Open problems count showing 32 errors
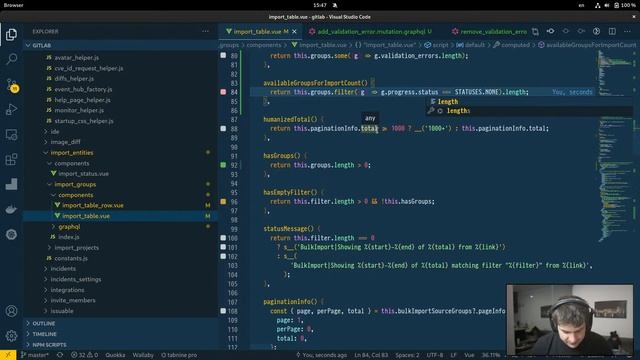 [x=84, y=355]
